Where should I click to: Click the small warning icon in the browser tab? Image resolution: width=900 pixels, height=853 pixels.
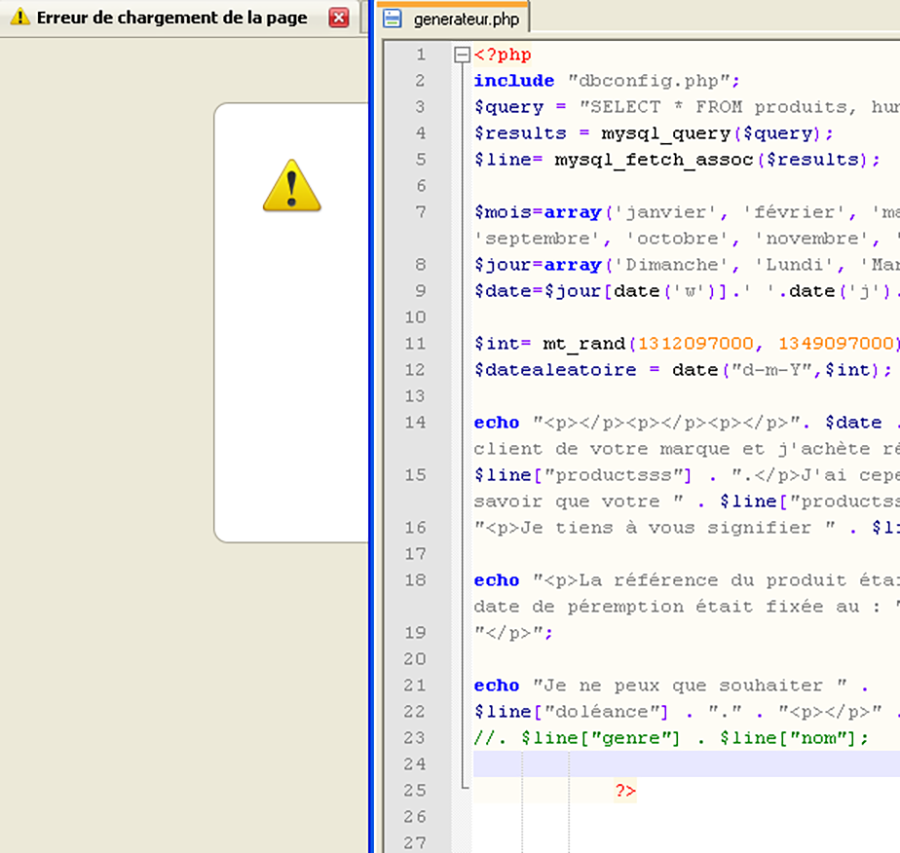20,17
